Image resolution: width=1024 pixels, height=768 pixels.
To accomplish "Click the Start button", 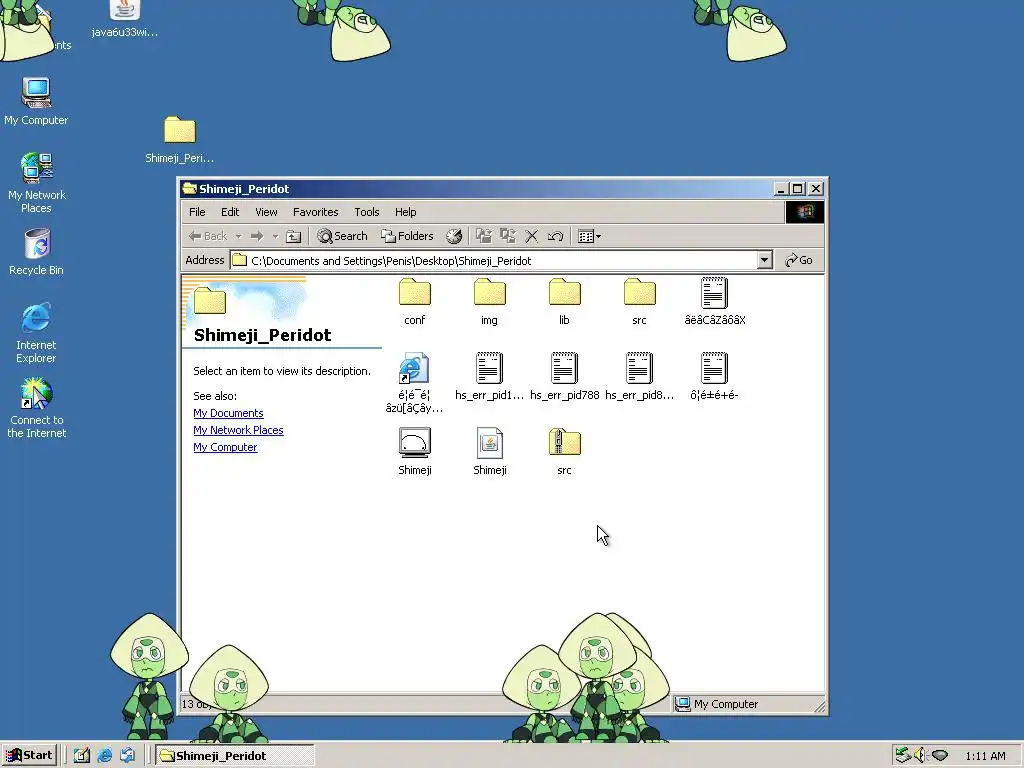I will 29,756.
